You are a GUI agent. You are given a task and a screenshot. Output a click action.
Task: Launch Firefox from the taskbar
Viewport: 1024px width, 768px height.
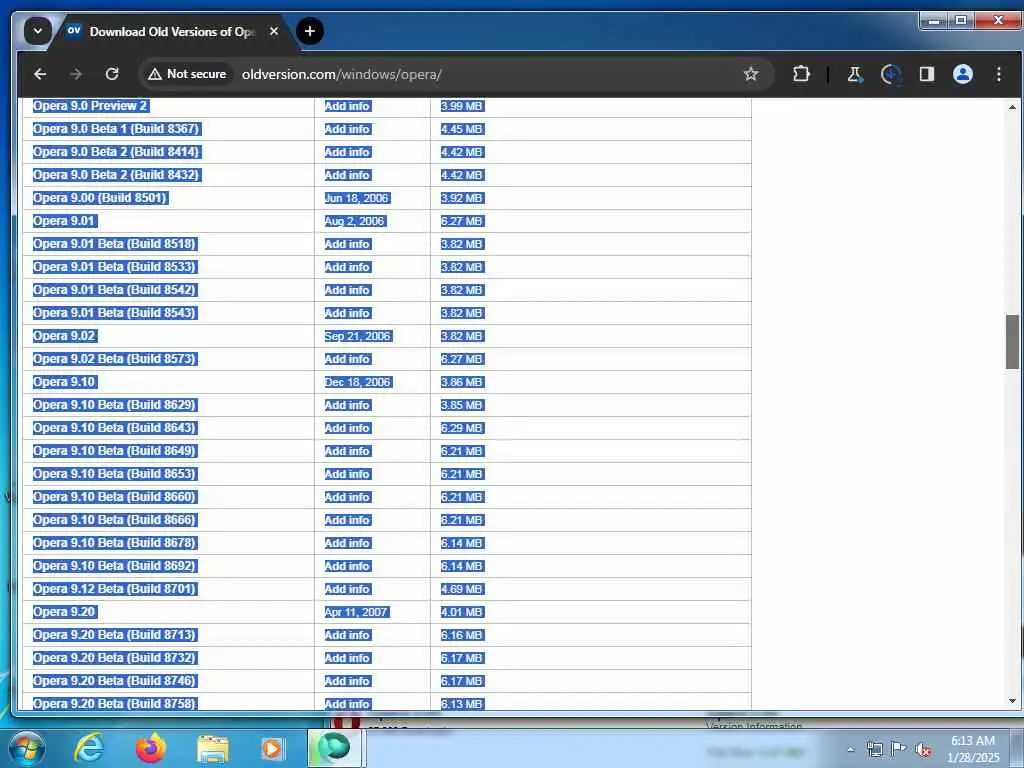[x=151, y=748]
